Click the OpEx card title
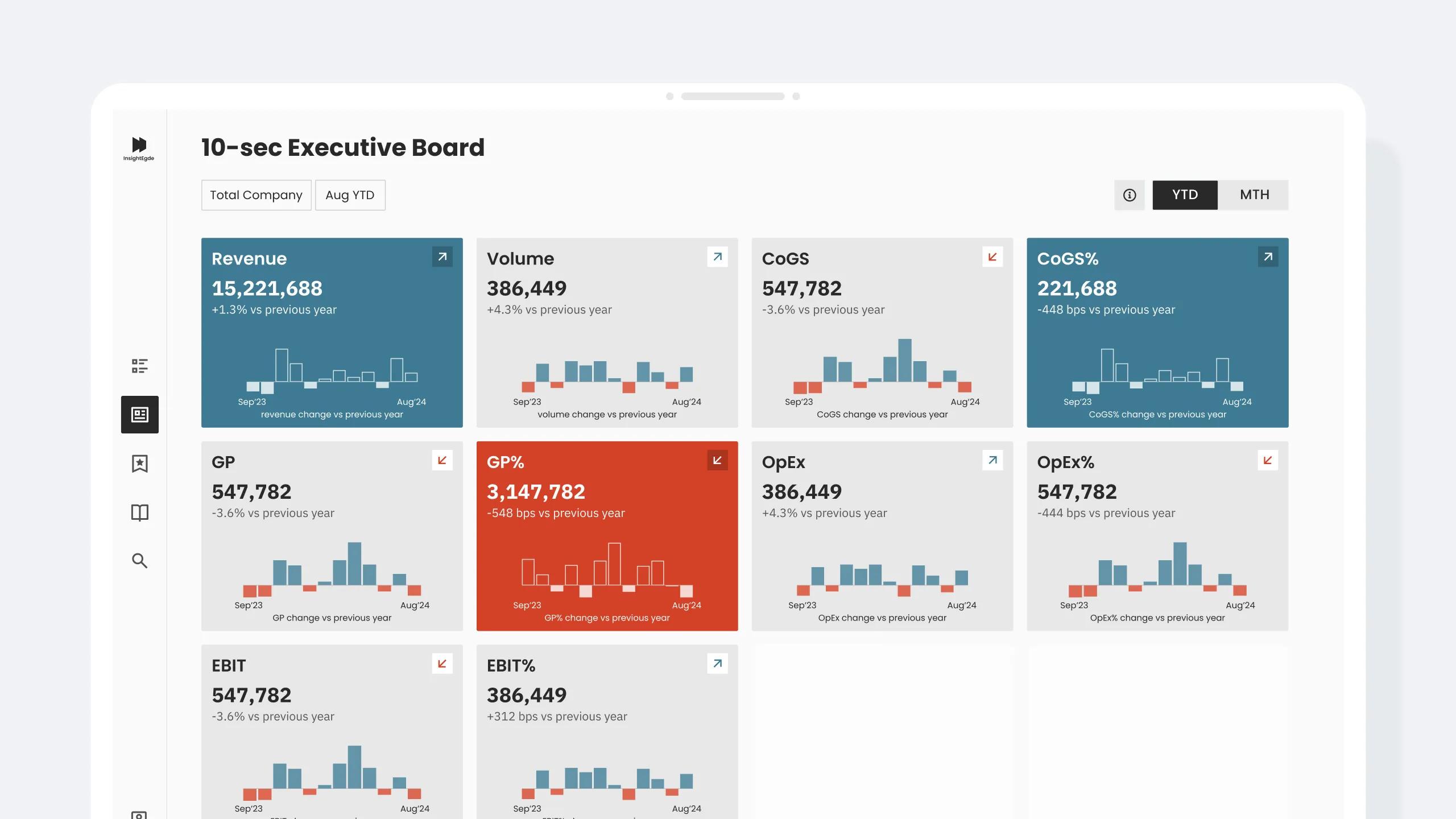 [x=784, y=462]
